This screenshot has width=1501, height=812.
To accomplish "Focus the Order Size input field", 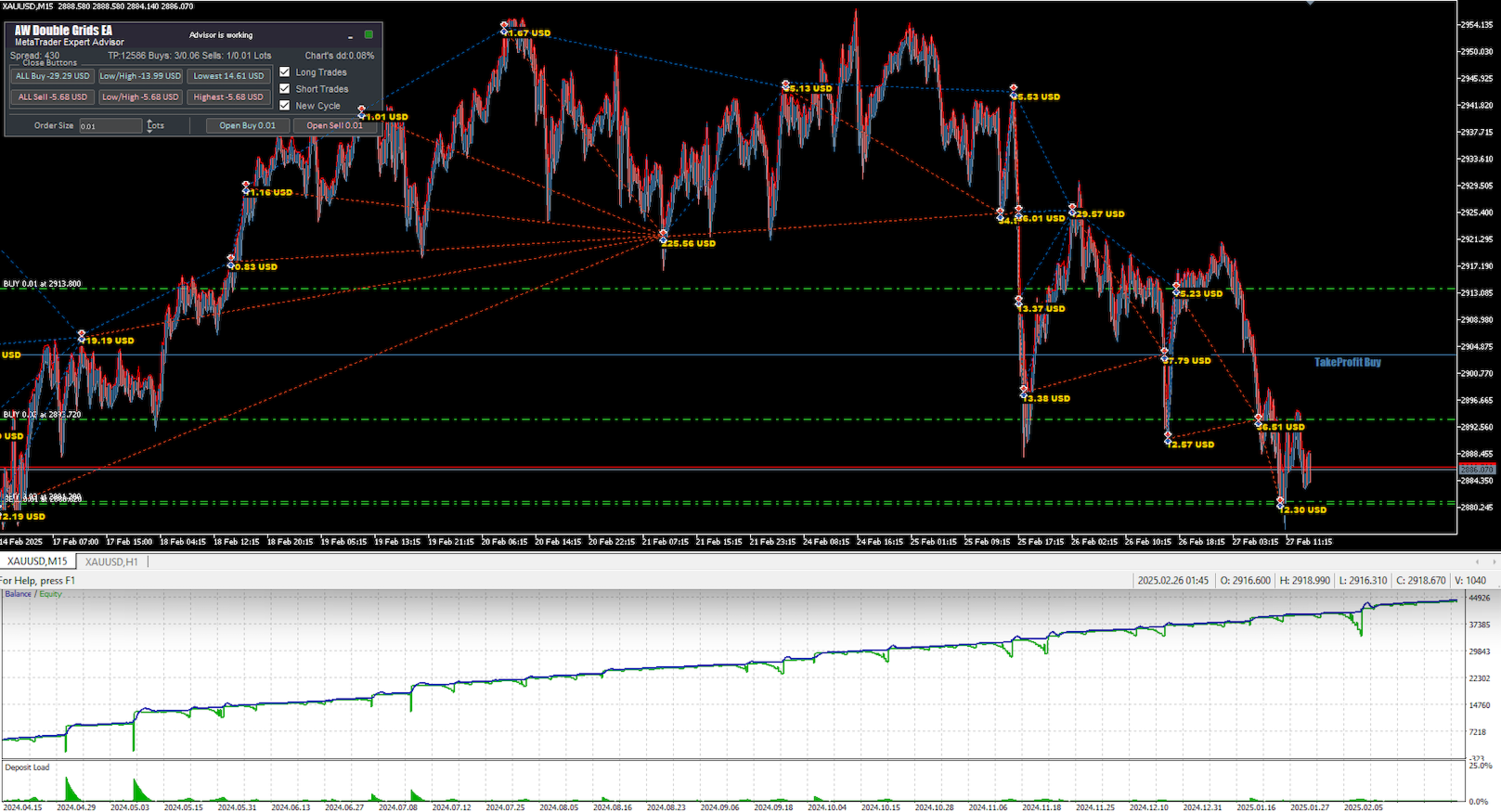I will [110, 125].
